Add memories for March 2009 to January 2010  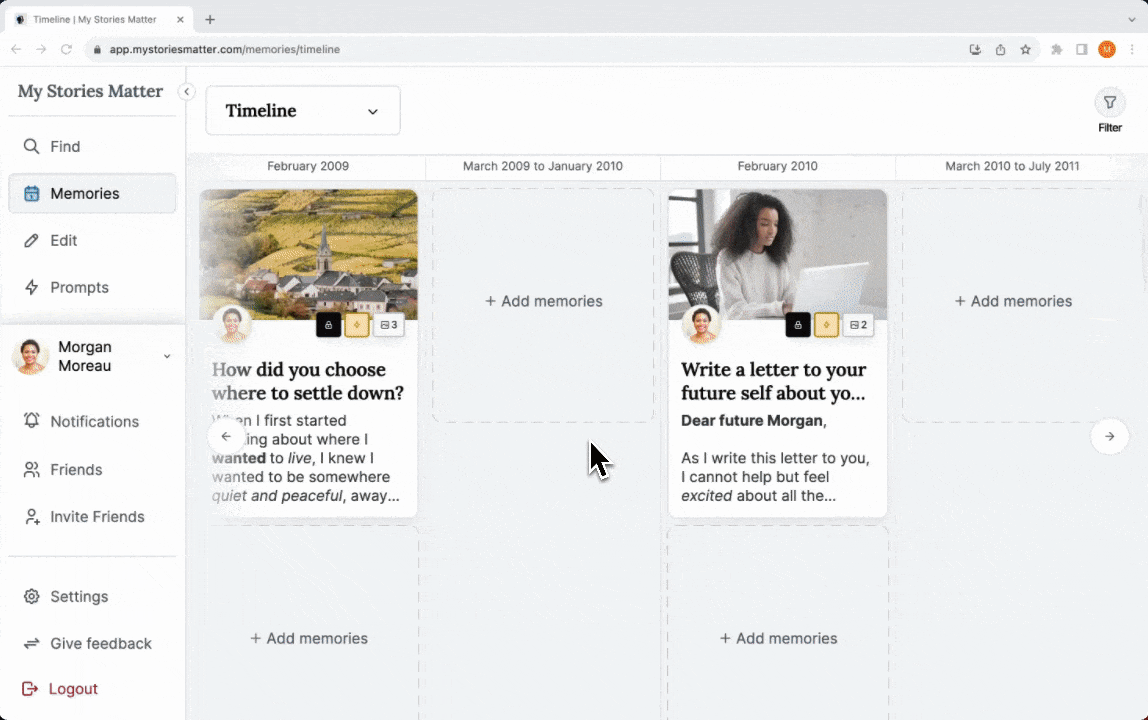[543, 301]
